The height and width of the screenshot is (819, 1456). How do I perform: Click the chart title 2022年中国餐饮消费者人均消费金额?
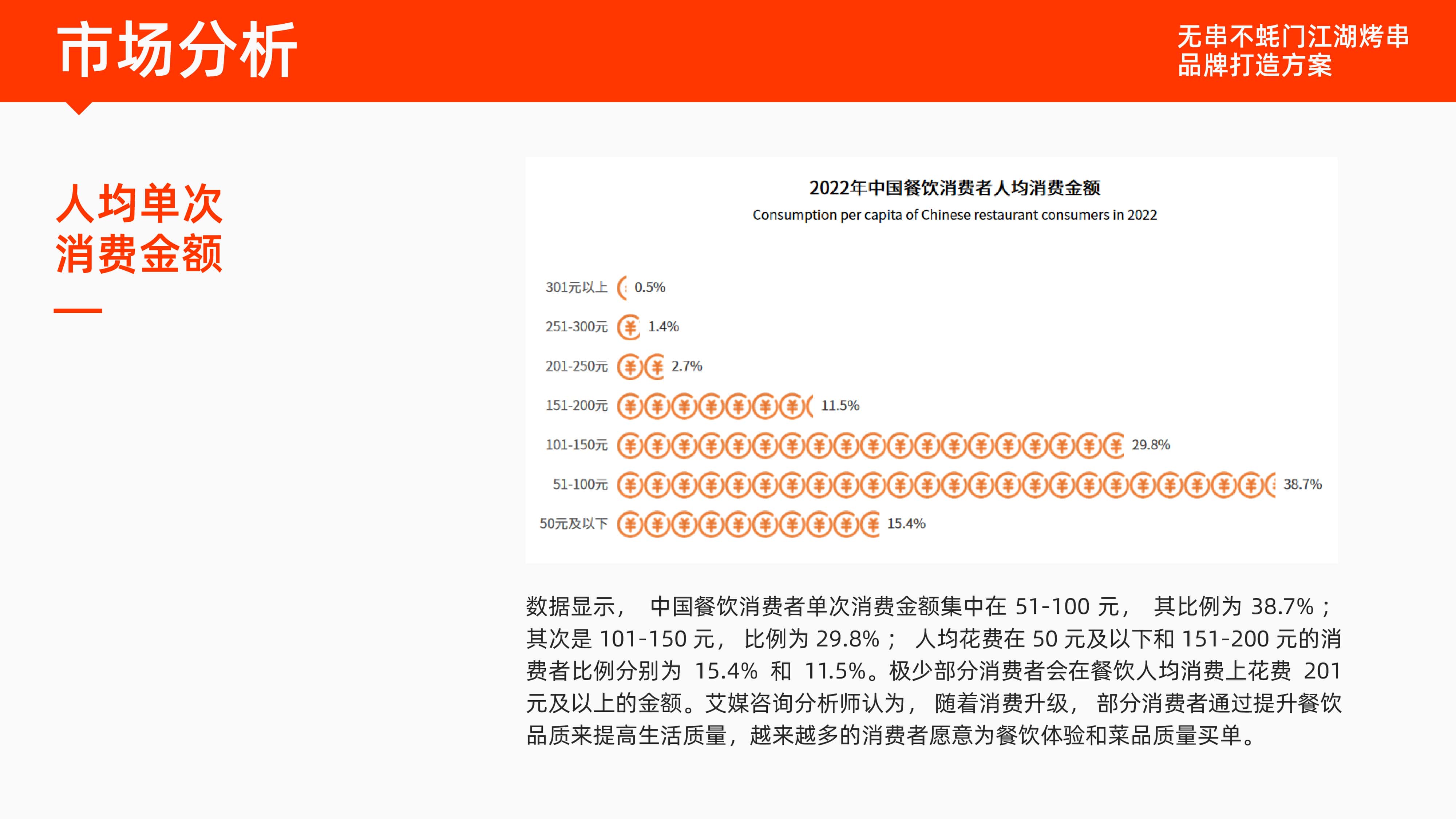coord(954,188)
